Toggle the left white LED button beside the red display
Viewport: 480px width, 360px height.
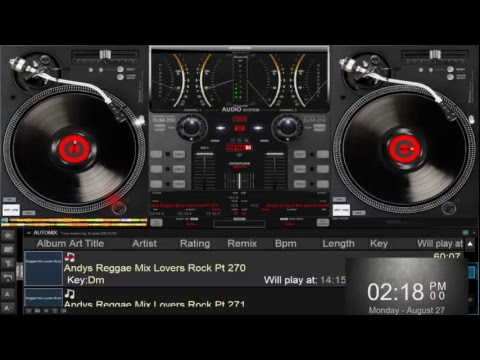(220, 128)
